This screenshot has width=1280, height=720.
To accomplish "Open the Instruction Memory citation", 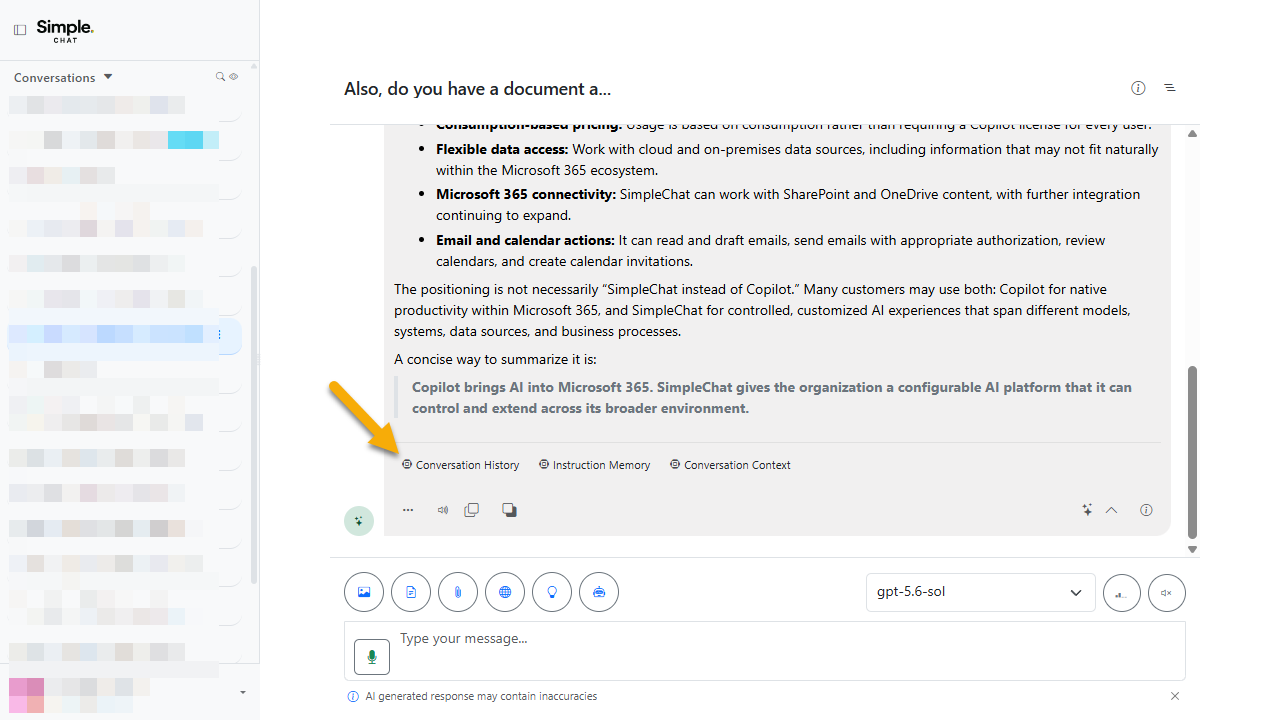I will tap(594, 465).
